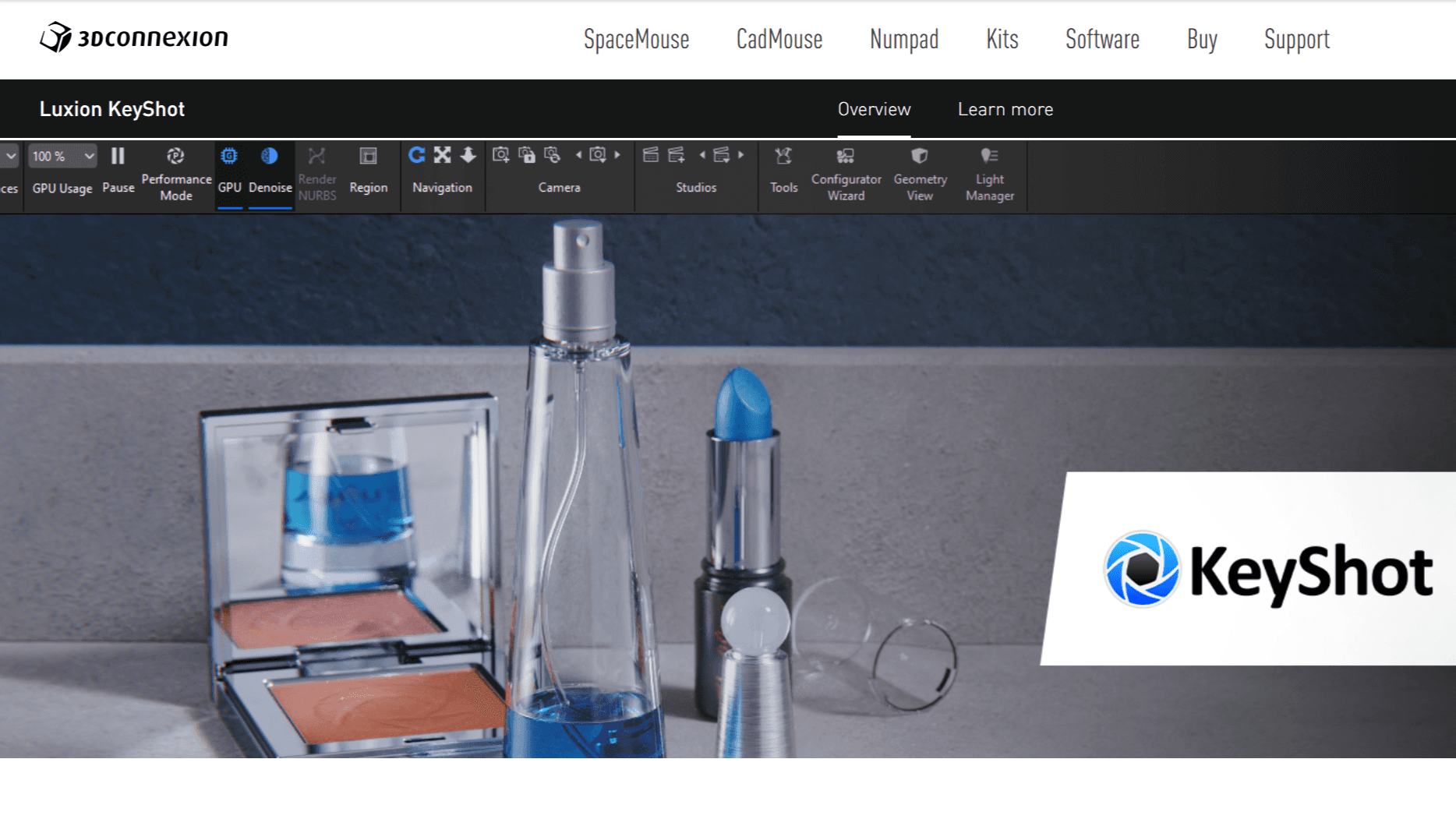The height and width of the screenshot is (819, 1456).
Task: Open the CadMouse menu
Action: (779, 39)
